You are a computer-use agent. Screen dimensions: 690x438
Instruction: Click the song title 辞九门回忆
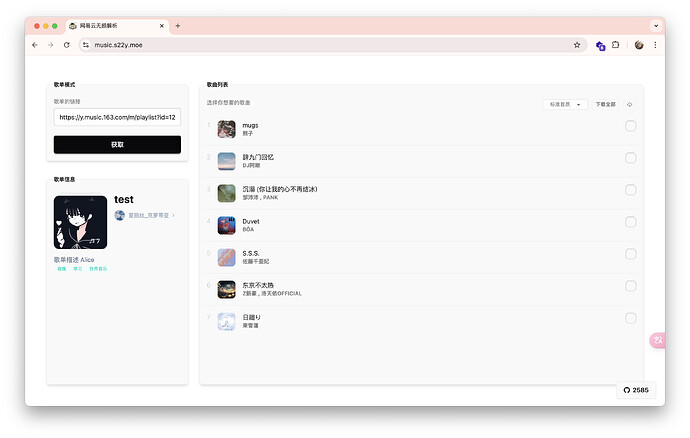pos(258,157)
